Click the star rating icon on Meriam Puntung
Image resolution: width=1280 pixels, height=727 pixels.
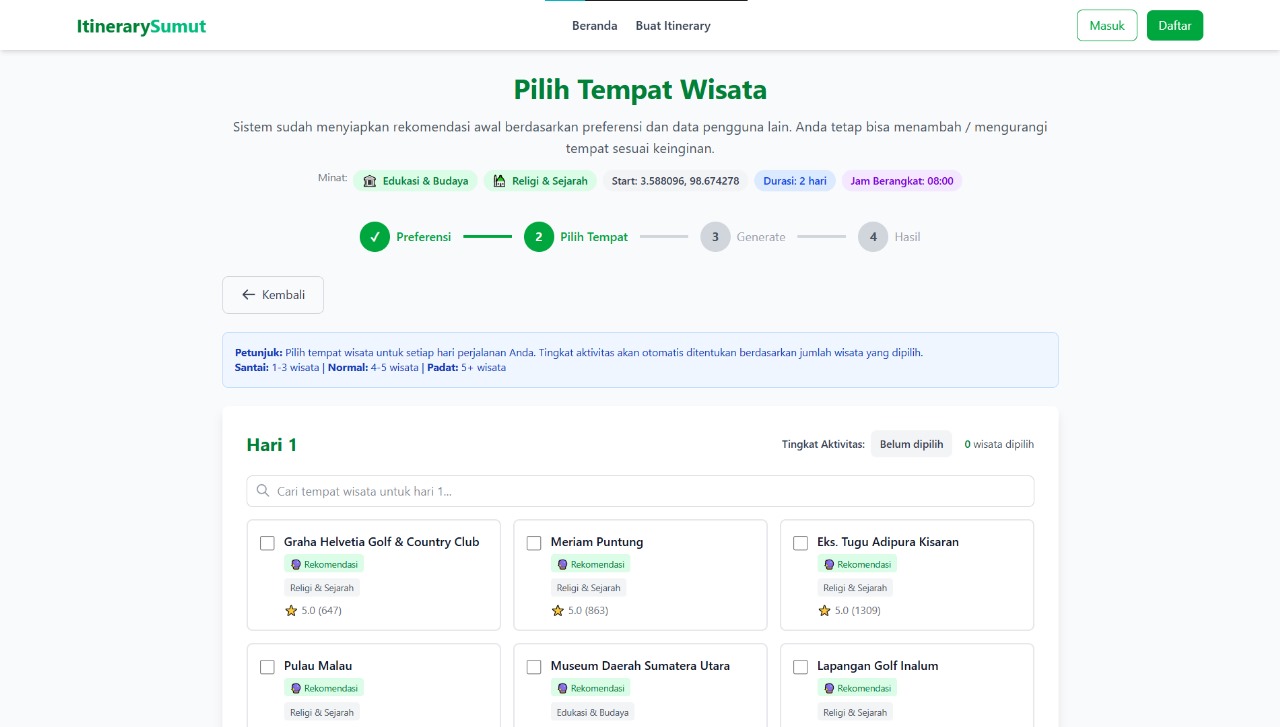[557, 610]
